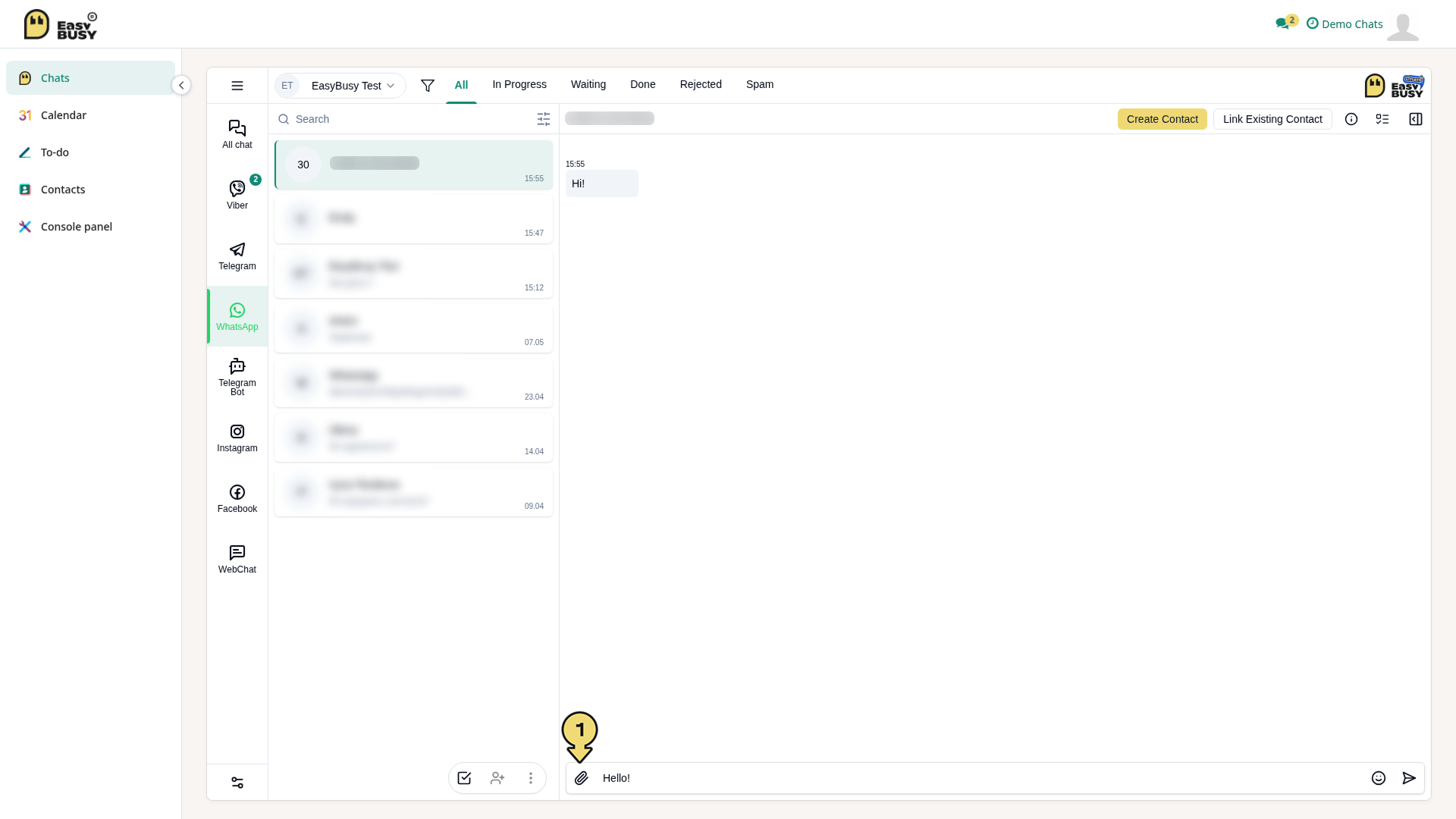This screenshot has width=1456, height=819.
Task: Click the add participant icon below chat list
Action: (497, 778)
